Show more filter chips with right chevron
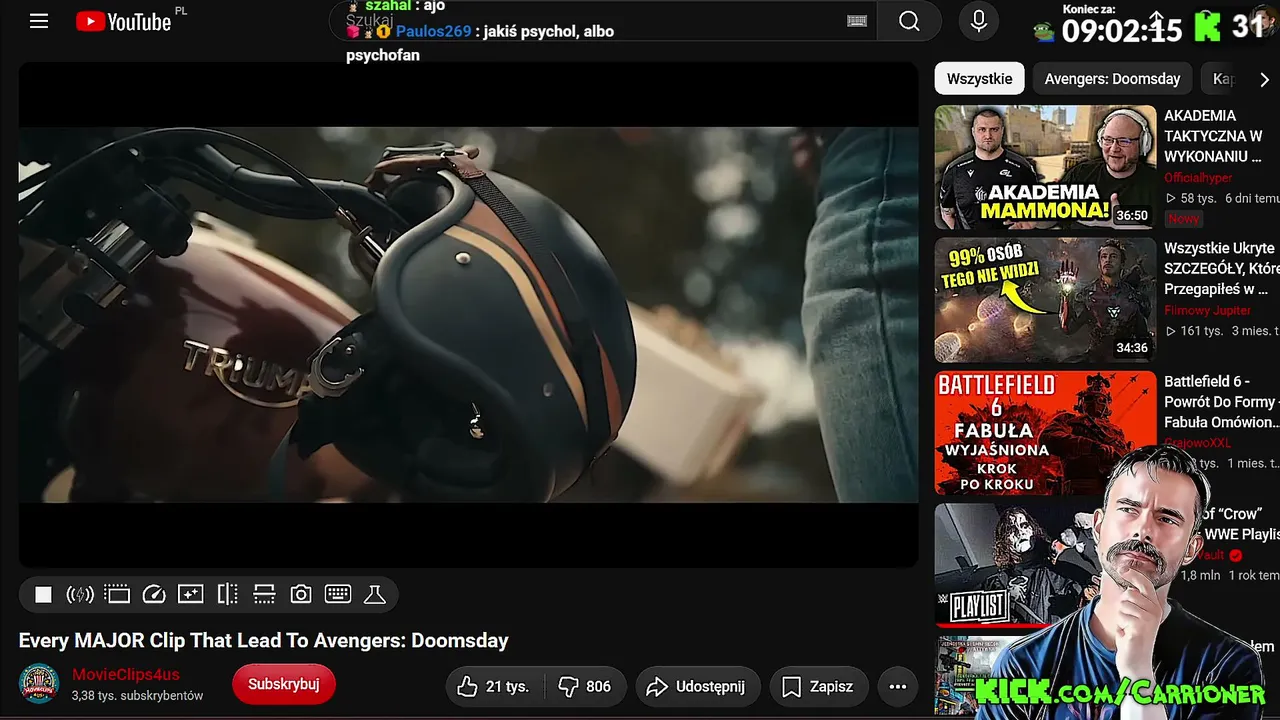The height and width of the screenshot is (720, 1280). (1264, 79)
